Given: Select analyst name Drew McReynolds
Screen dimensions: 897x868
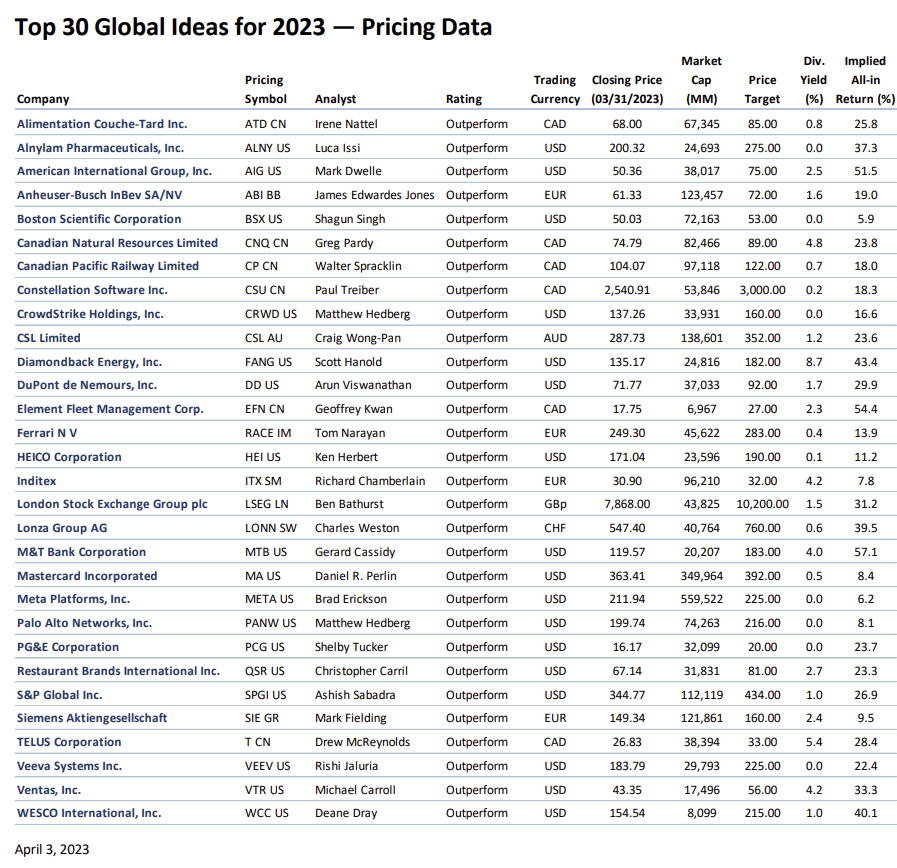Looking at the screenshot, I should click(362, 742).
